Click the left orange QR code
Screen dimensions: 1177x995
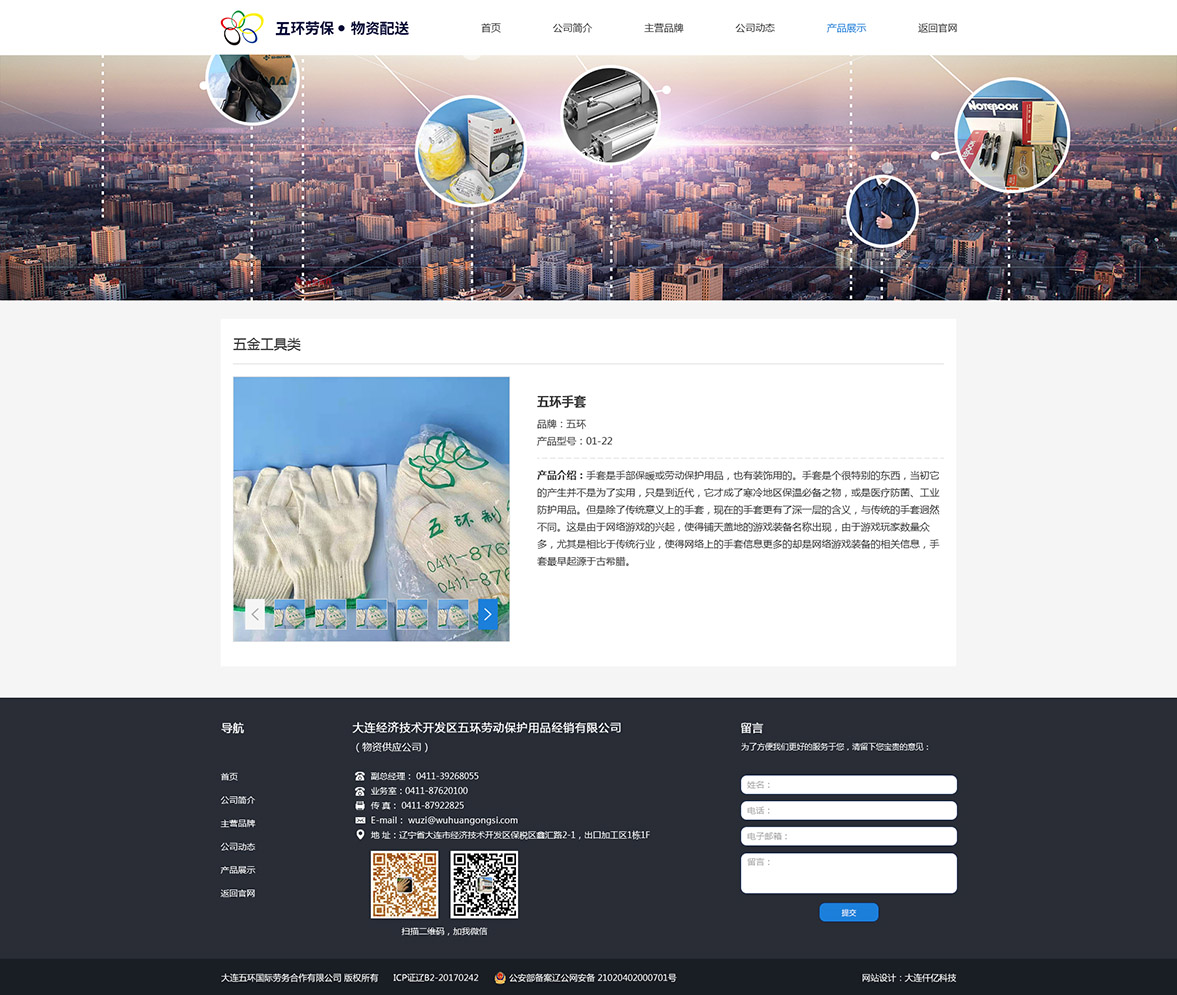pyautogui.click(x=404, y=885)
